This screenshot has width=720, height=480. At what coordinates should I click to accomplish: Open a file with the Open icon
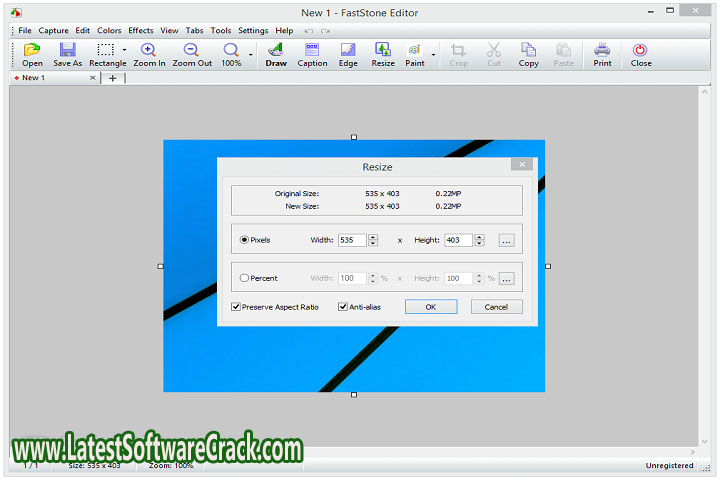(x=32, y=55)
